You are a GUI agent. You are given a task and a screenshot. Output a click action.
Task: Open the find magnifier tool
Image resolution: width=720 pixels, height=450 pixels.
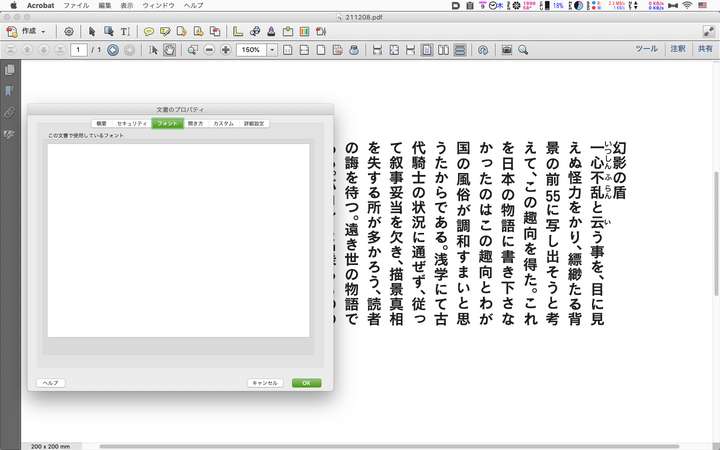[523, 50]
